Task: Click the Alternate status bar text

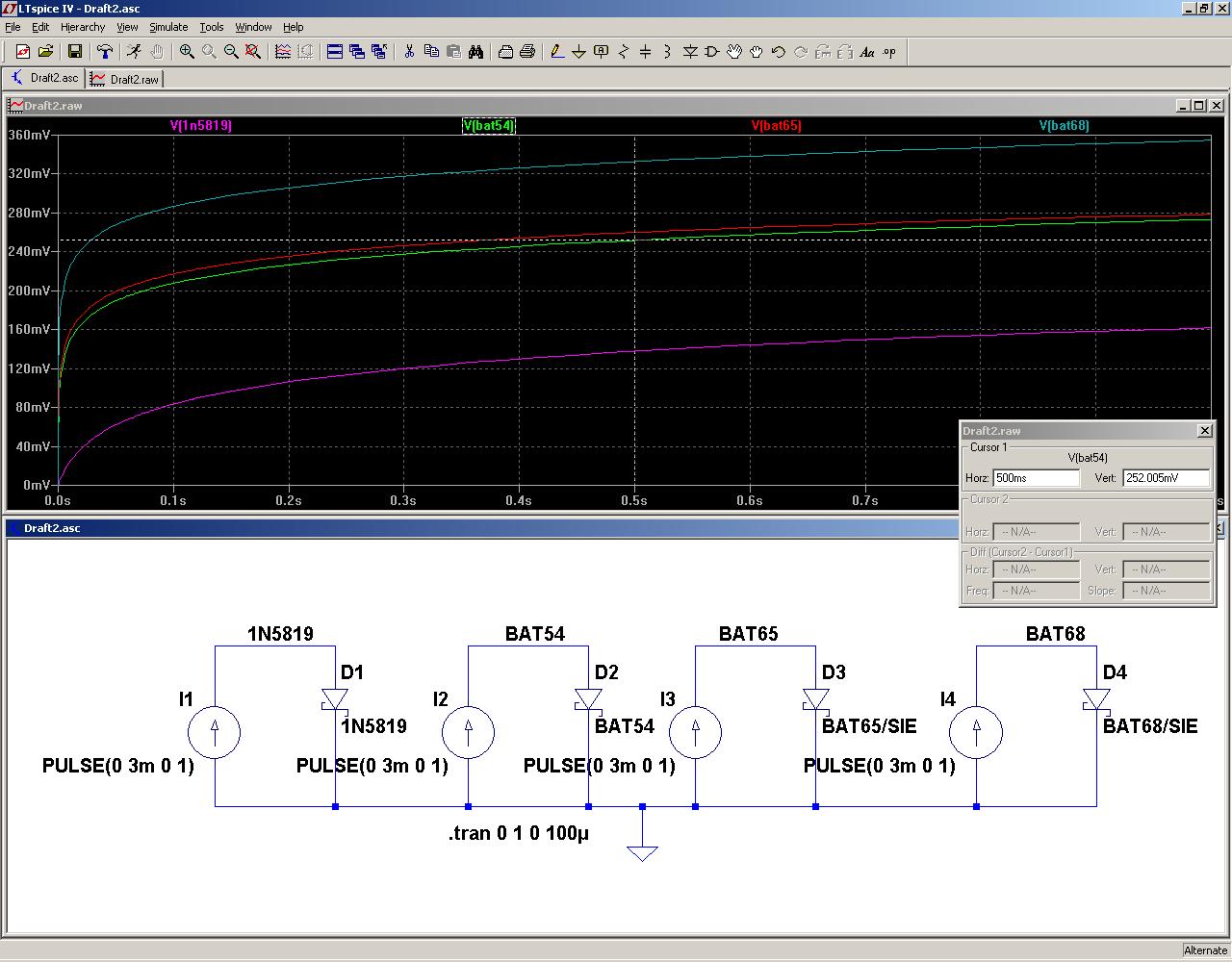Action: click(1205, 950)
